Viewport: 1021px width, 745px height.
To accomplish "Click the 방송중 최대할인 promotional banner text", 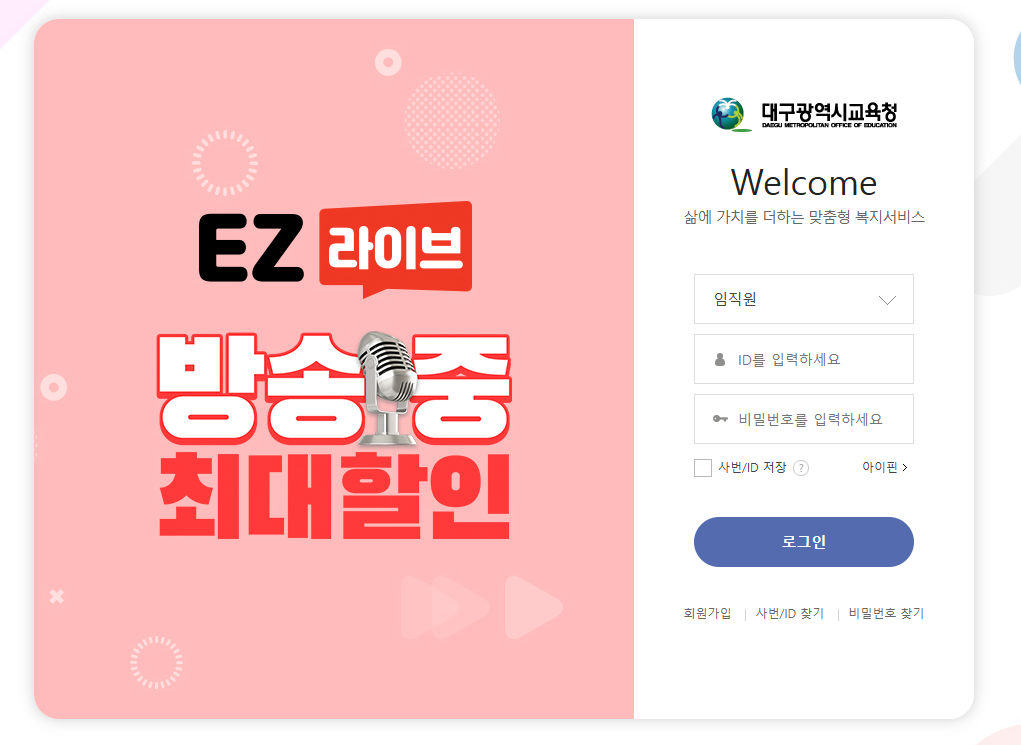I will [334, 436].
